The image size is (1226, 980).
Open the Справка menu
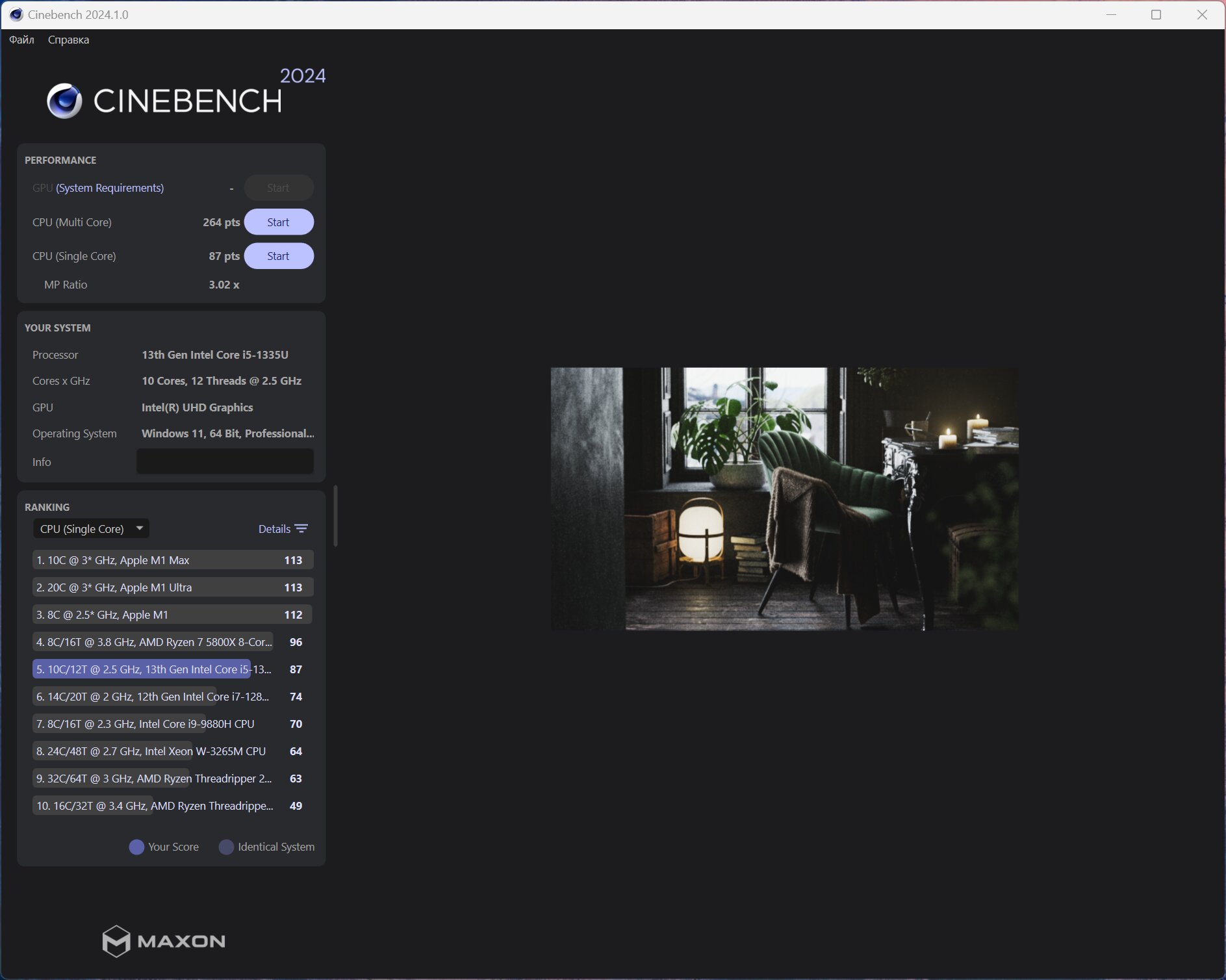pos(68,40)
